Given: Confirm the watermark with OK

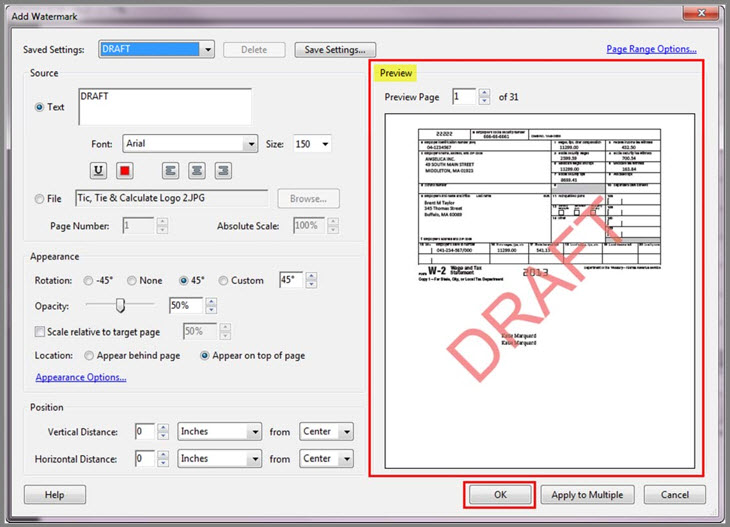Looking at the screenshot, I should coord(500,494).
